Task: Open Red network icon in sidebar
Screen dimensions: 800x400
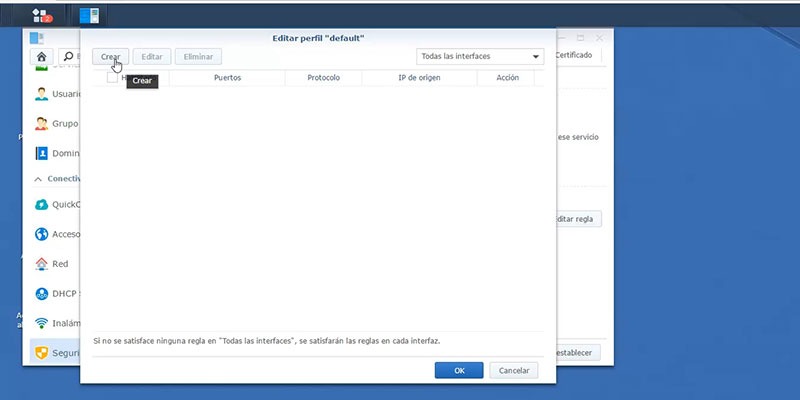Action: 41,264
